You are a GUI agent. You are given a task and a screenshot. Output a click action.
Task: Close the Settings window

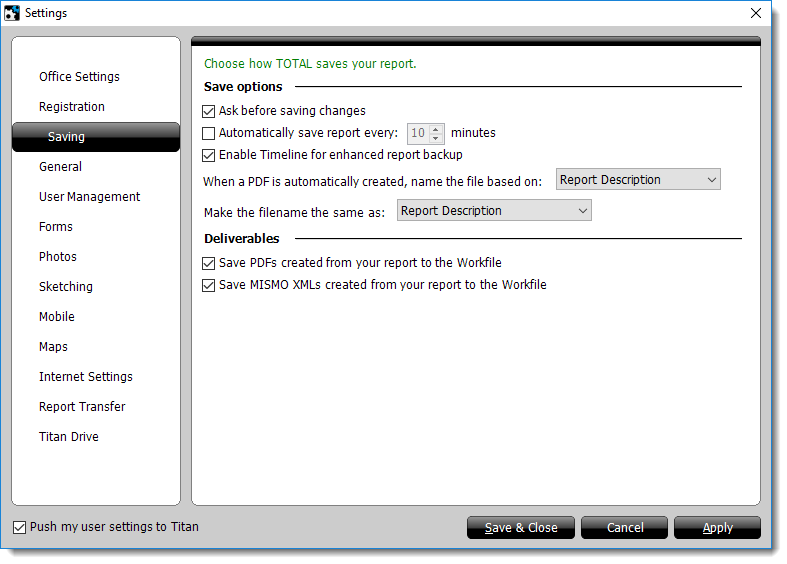pos(755,13)
